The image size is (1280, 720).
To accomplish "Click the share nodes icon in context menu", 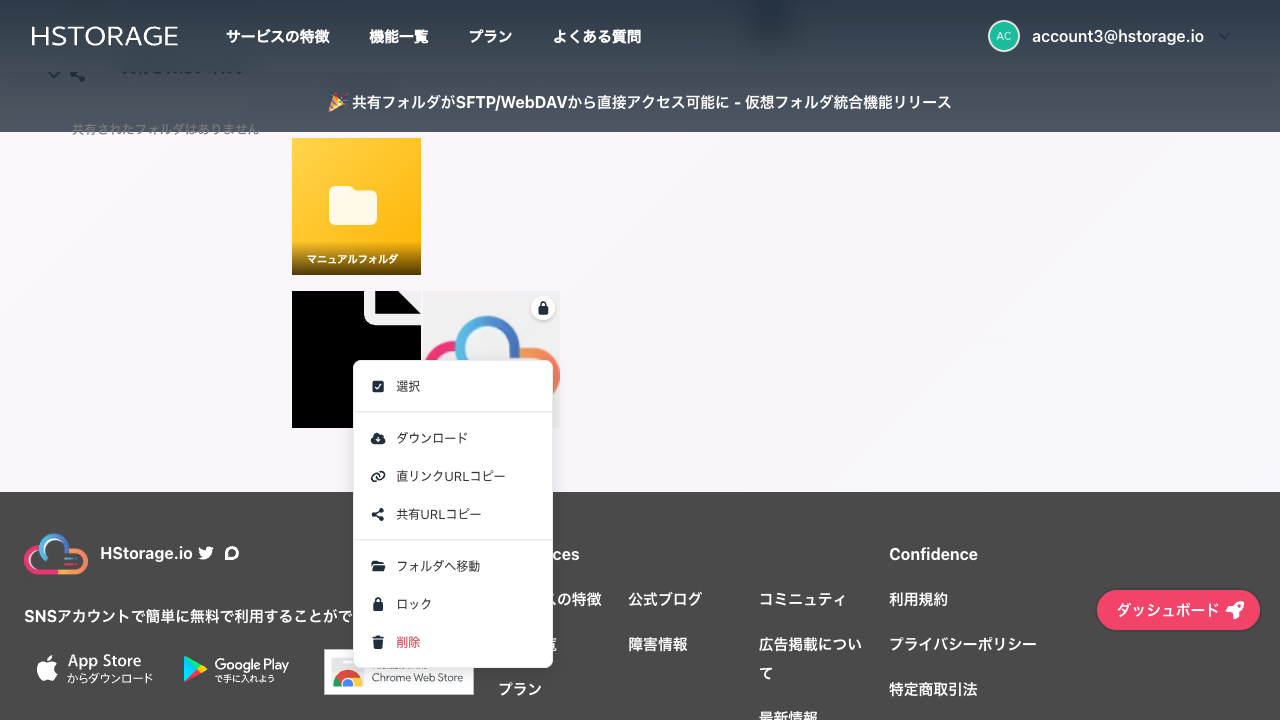I will [x=378, y=514].
